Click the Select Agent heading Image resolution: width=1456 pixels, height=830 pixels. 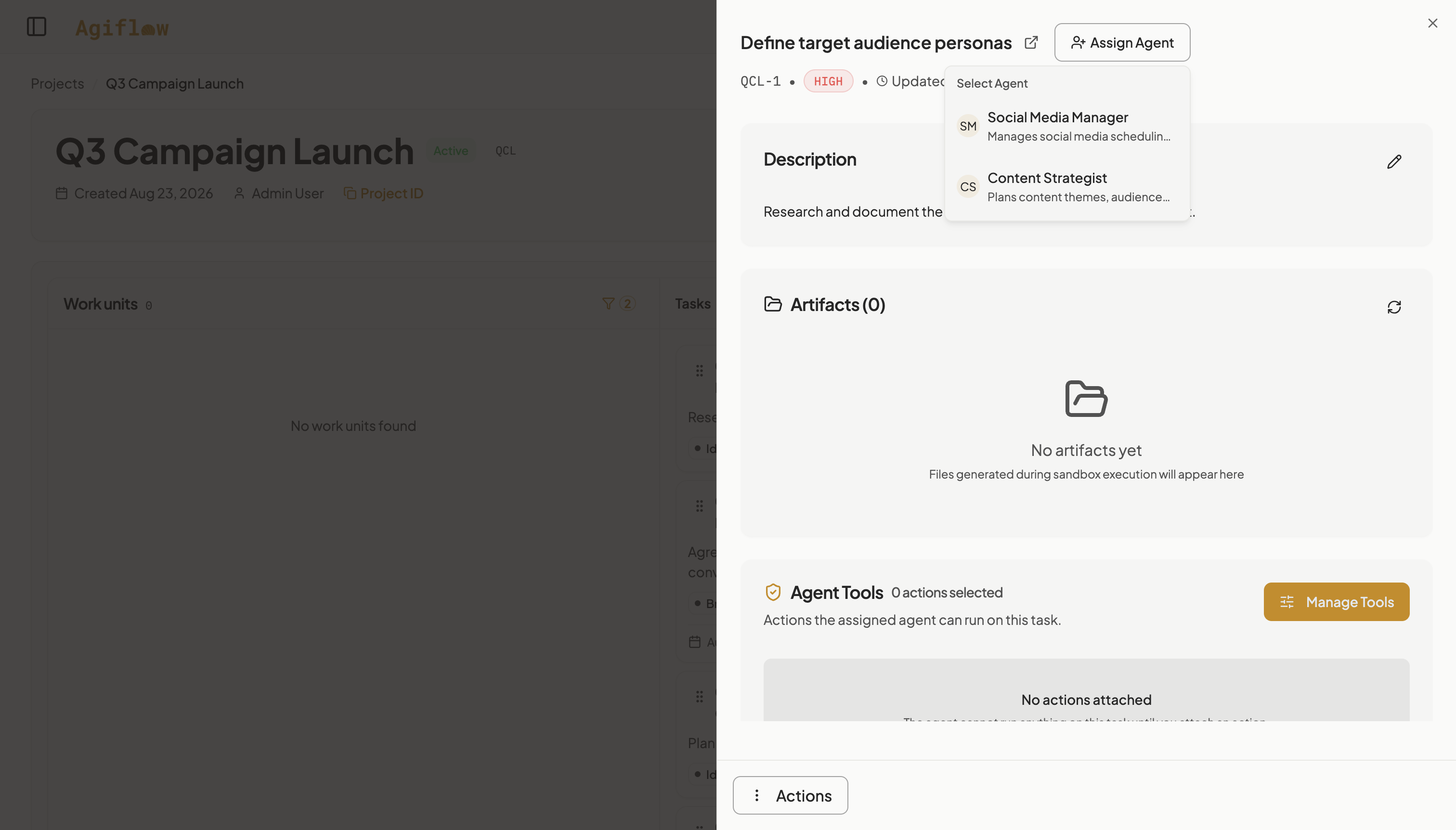pos(992,84)
